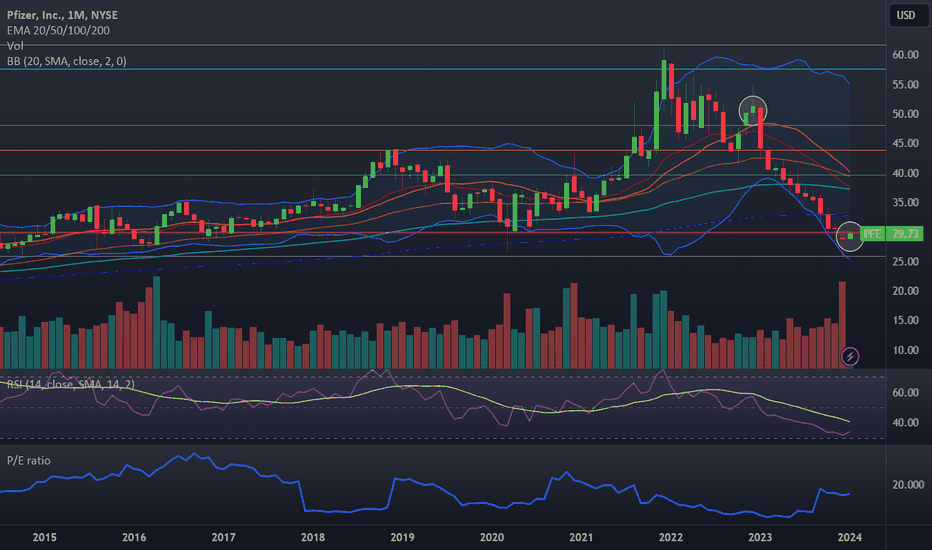Click the tallest volume bar in late 2023
The width and height of the screenshot is (932, 550).
(842, 325)
